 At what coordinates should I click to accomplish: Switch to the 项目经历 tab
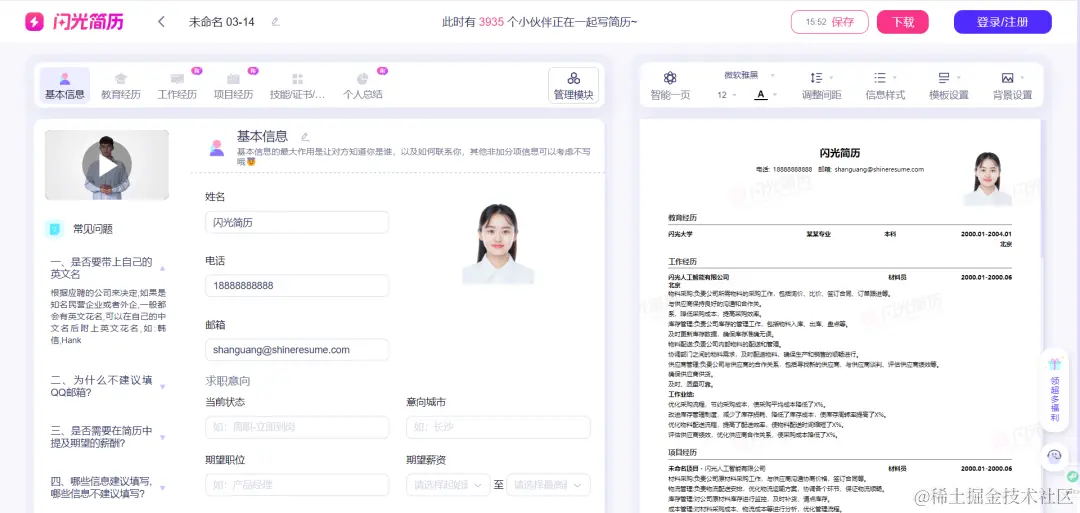click(x=233, y=85)
